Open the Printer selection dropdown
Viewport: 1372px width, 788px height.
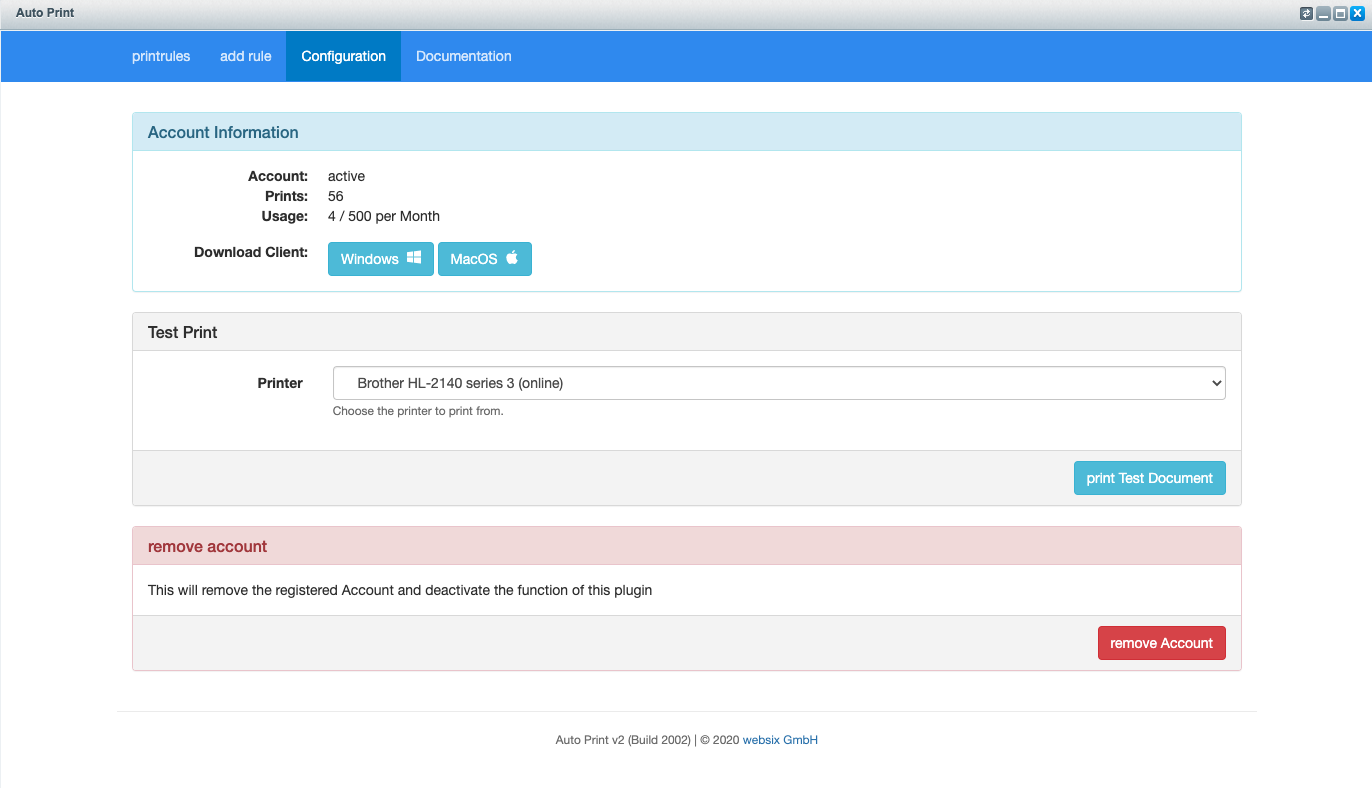coord(779,383)
